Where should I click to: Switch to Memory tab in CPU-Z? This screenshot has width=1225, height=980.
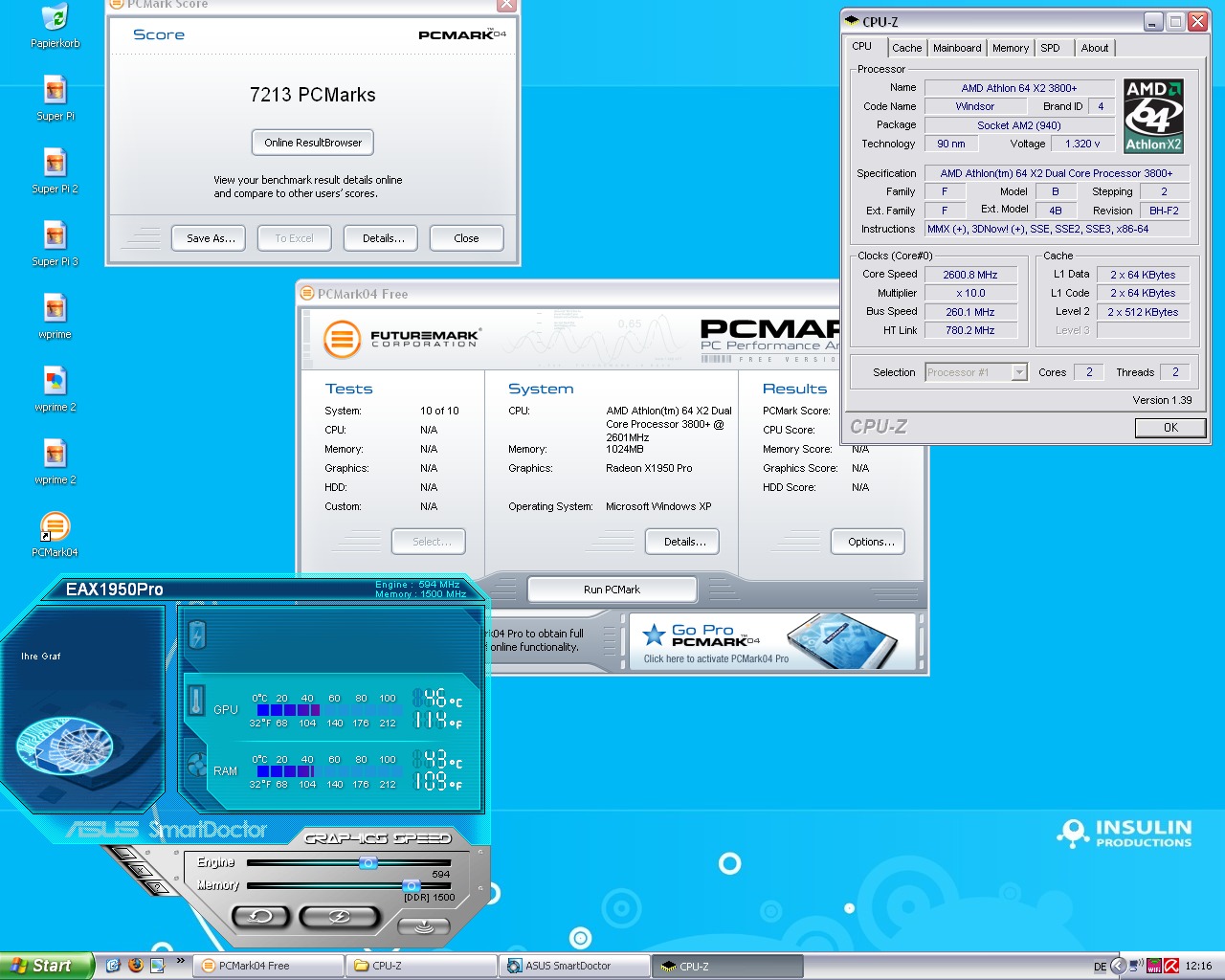(x=1011, y=48)
